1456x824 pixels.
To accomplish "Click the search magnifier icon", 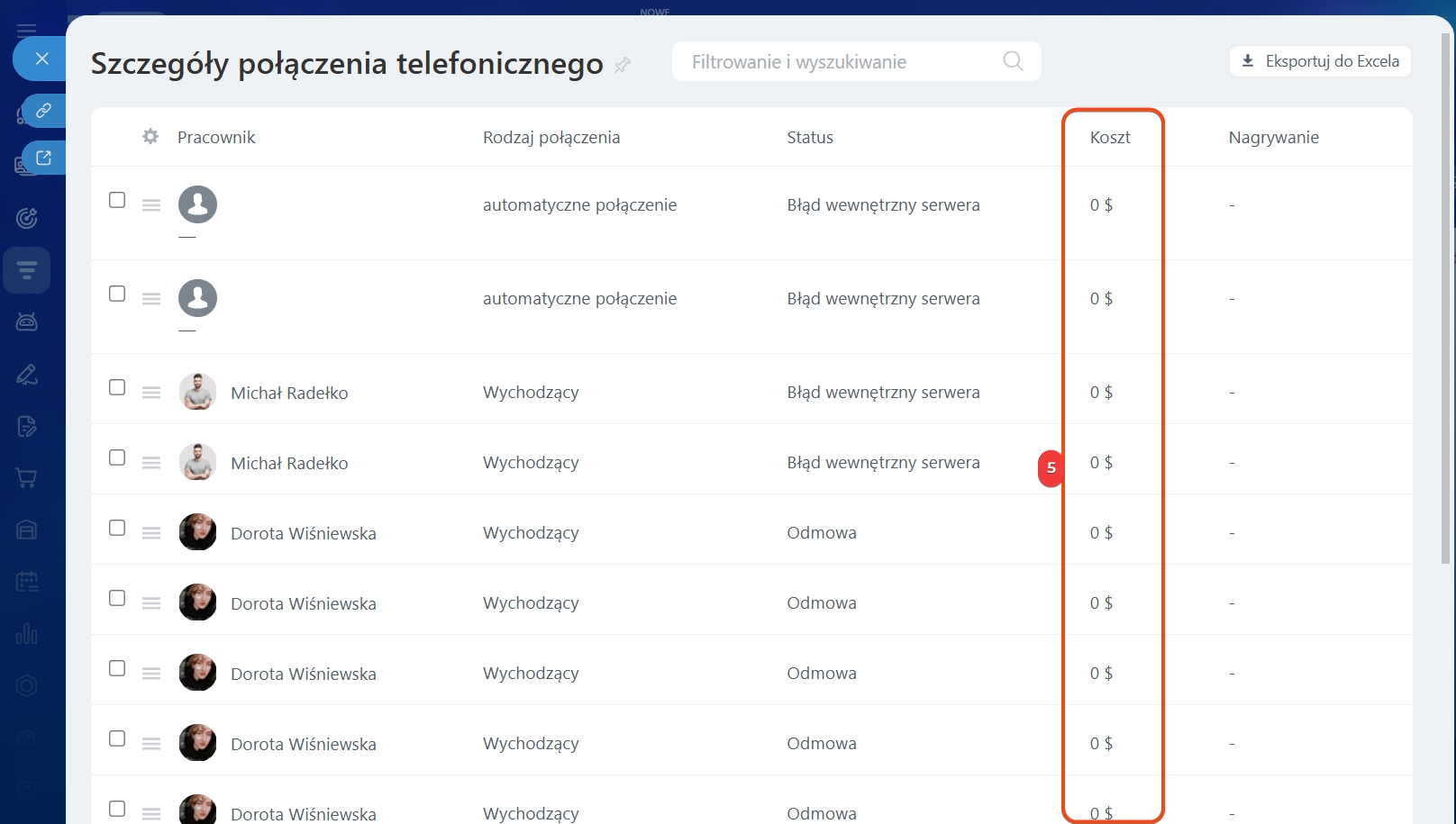I will pos(1013,61).
